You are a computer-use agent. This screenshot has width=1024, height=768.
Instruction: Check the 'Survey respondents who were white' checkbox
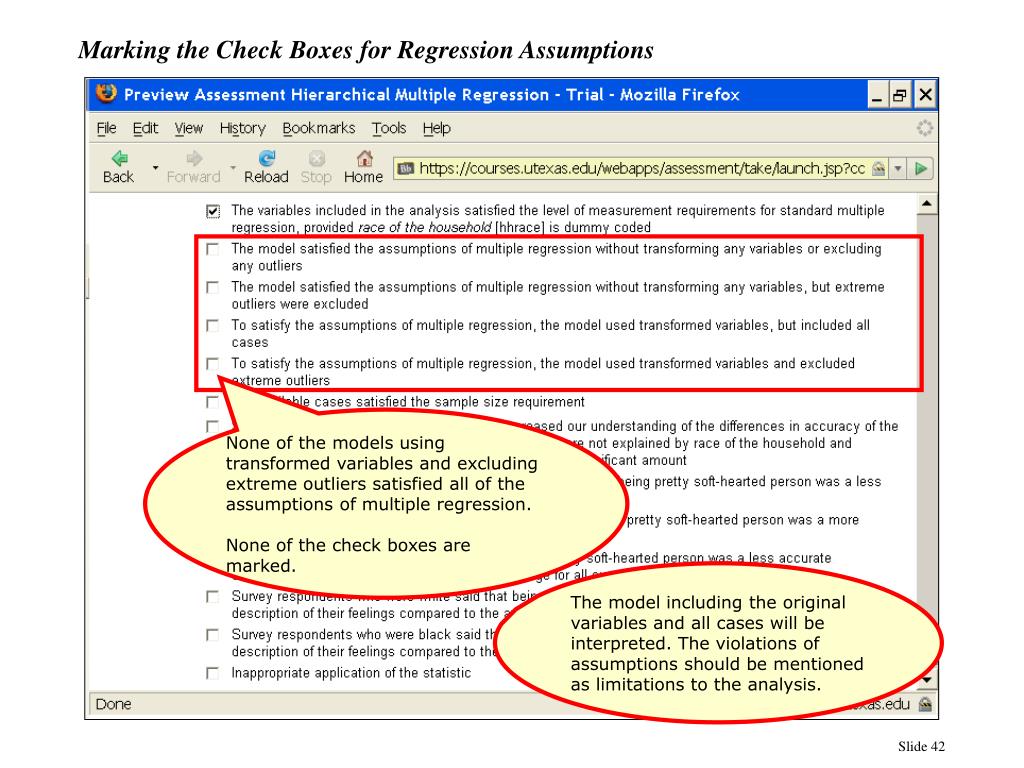213,596
